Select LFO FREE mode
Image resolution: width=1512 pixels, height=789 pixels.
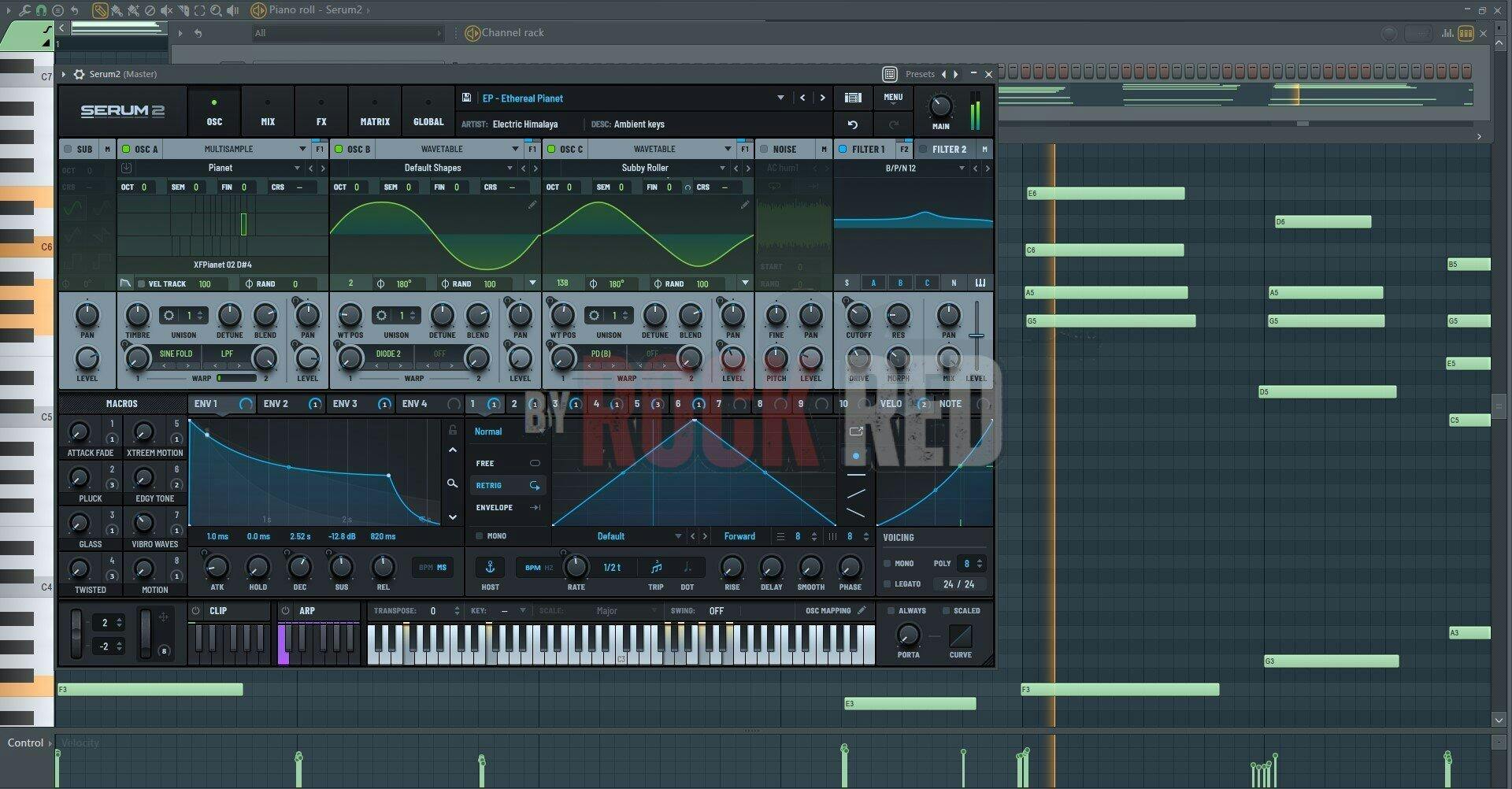507,463
